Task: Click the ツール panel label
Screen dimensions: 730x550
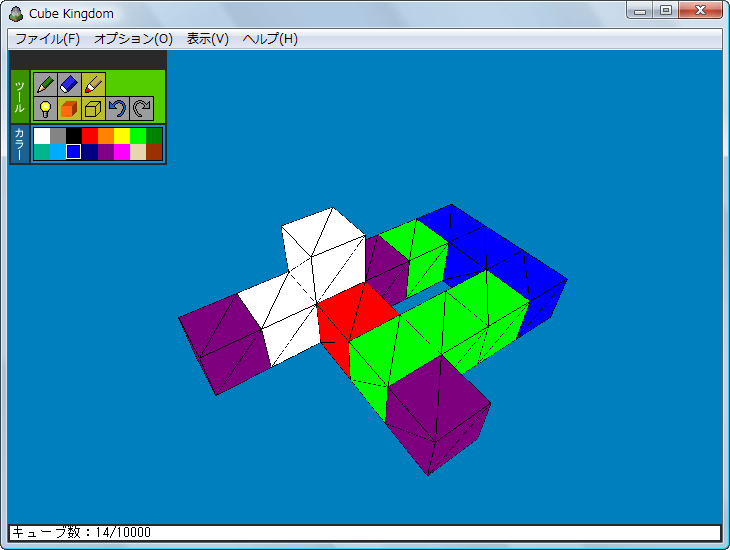Action: (20, 96)
